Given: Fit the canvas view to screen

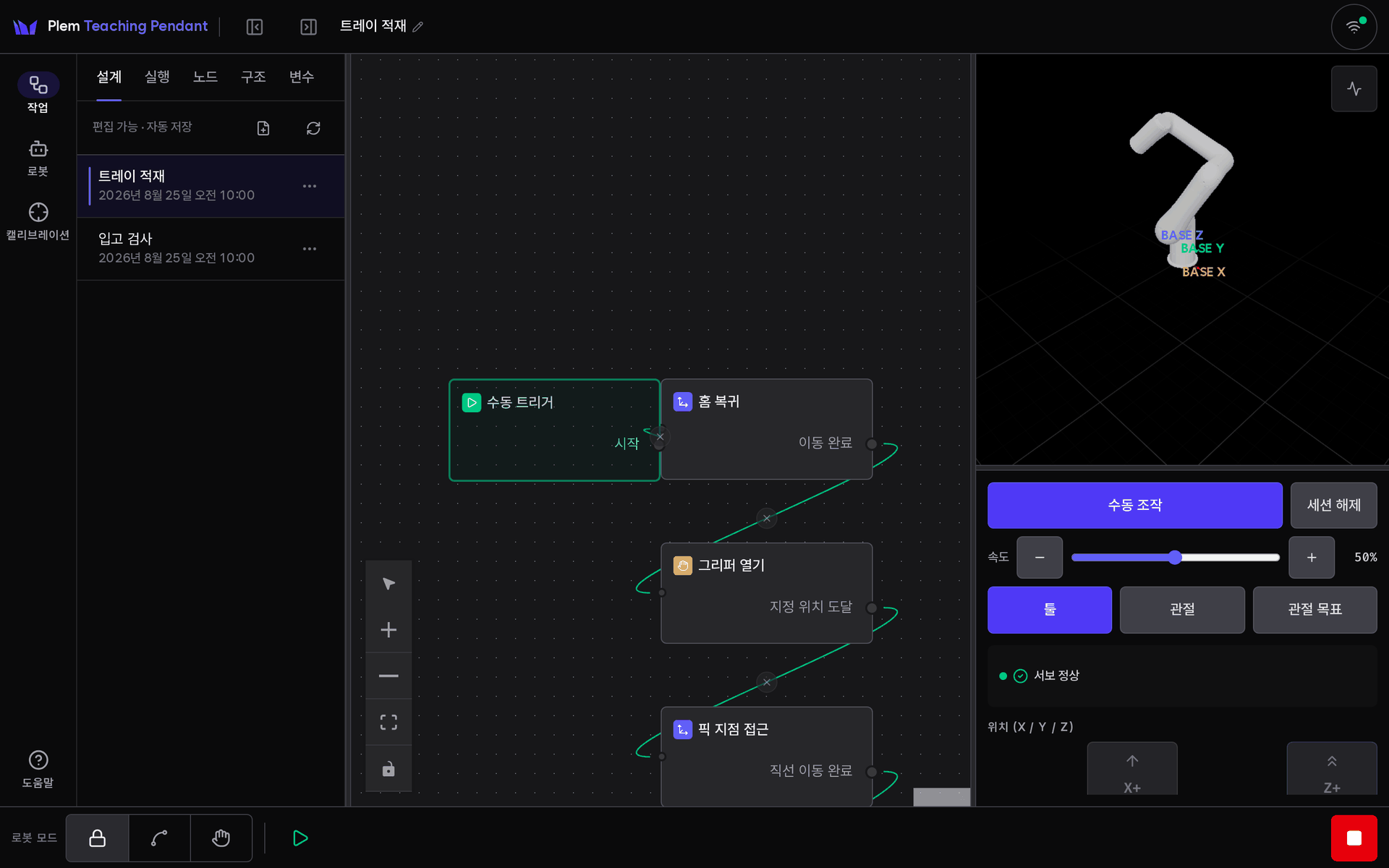Looking at the screenshot, I should 388,722.
